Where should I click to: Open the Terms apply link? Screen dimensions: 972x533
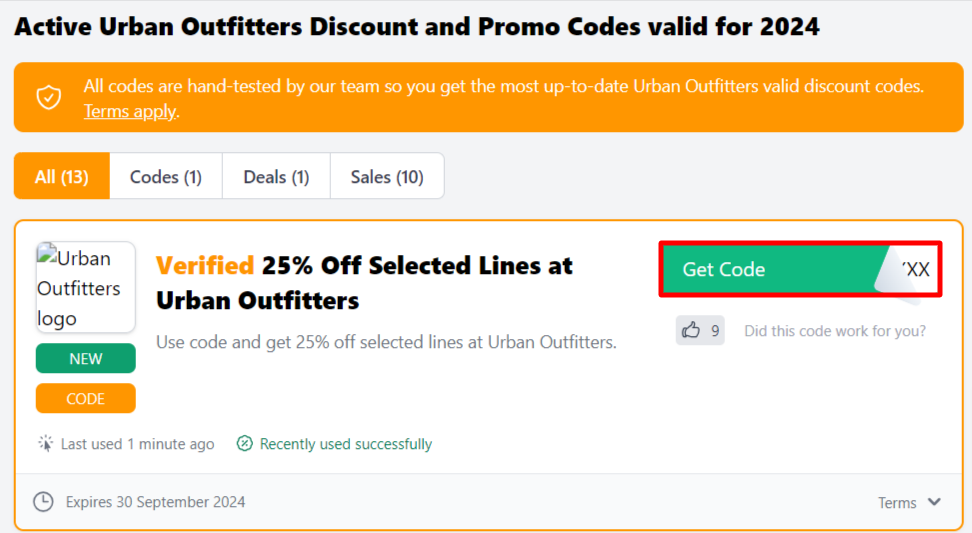coord(129,111)
